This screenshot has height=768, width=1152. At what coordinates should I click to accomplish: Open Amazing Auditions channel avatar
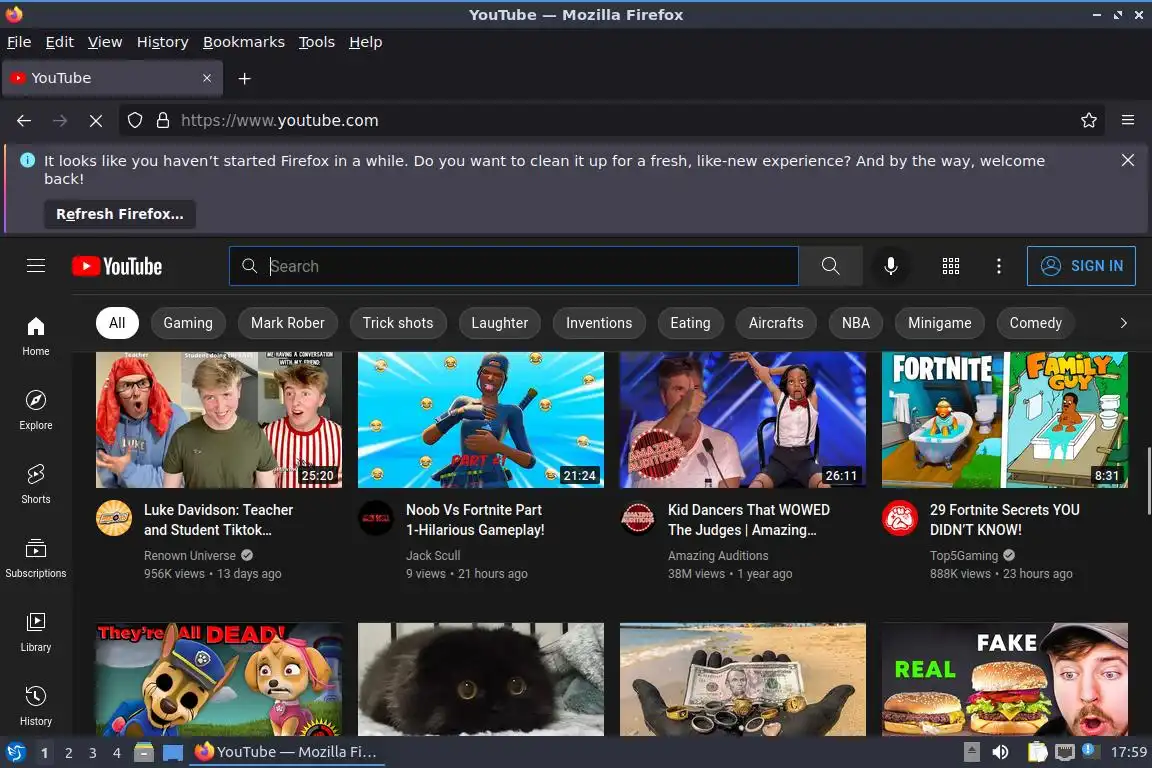pos(638,518)
